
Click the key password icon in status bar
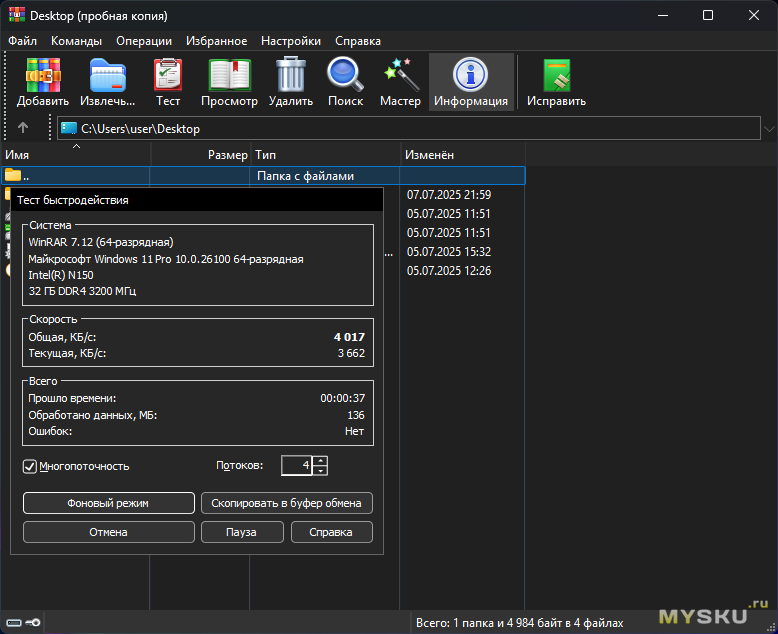(x=33, y=623)
